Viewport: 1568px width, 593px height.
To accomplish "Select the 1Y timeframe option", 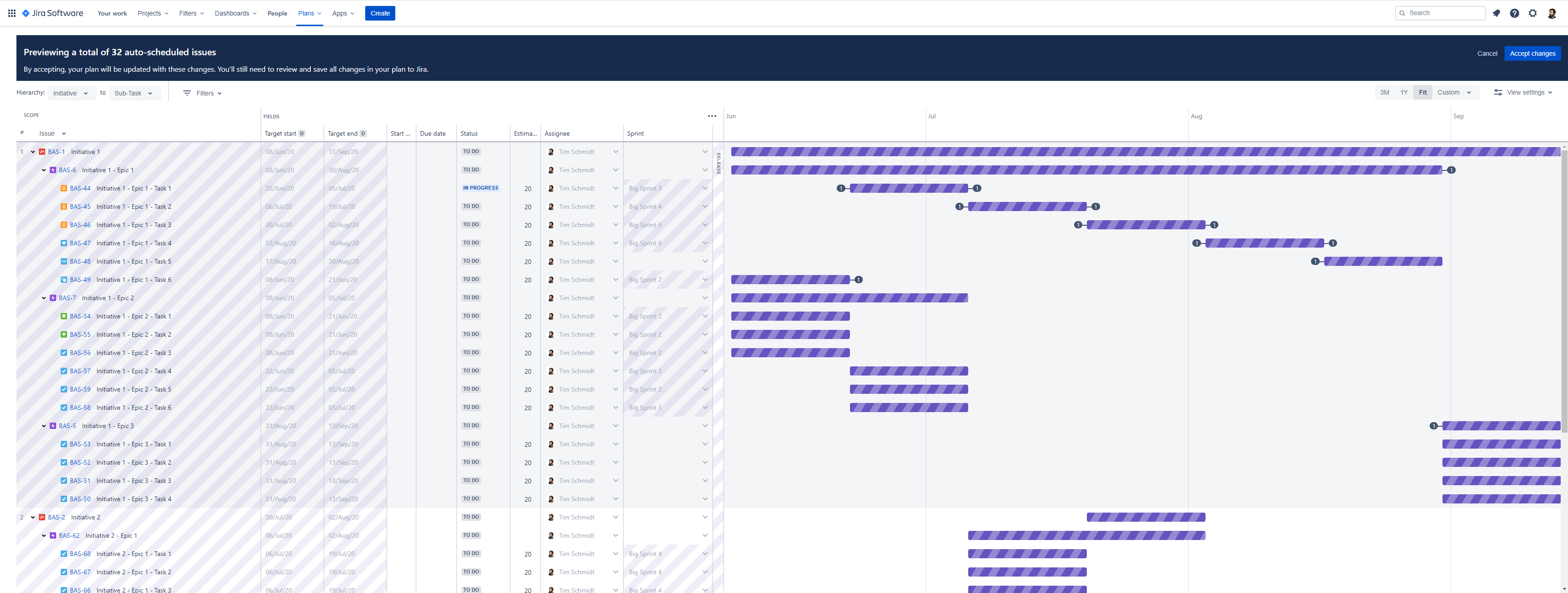I will click(x=1404, y=93).
